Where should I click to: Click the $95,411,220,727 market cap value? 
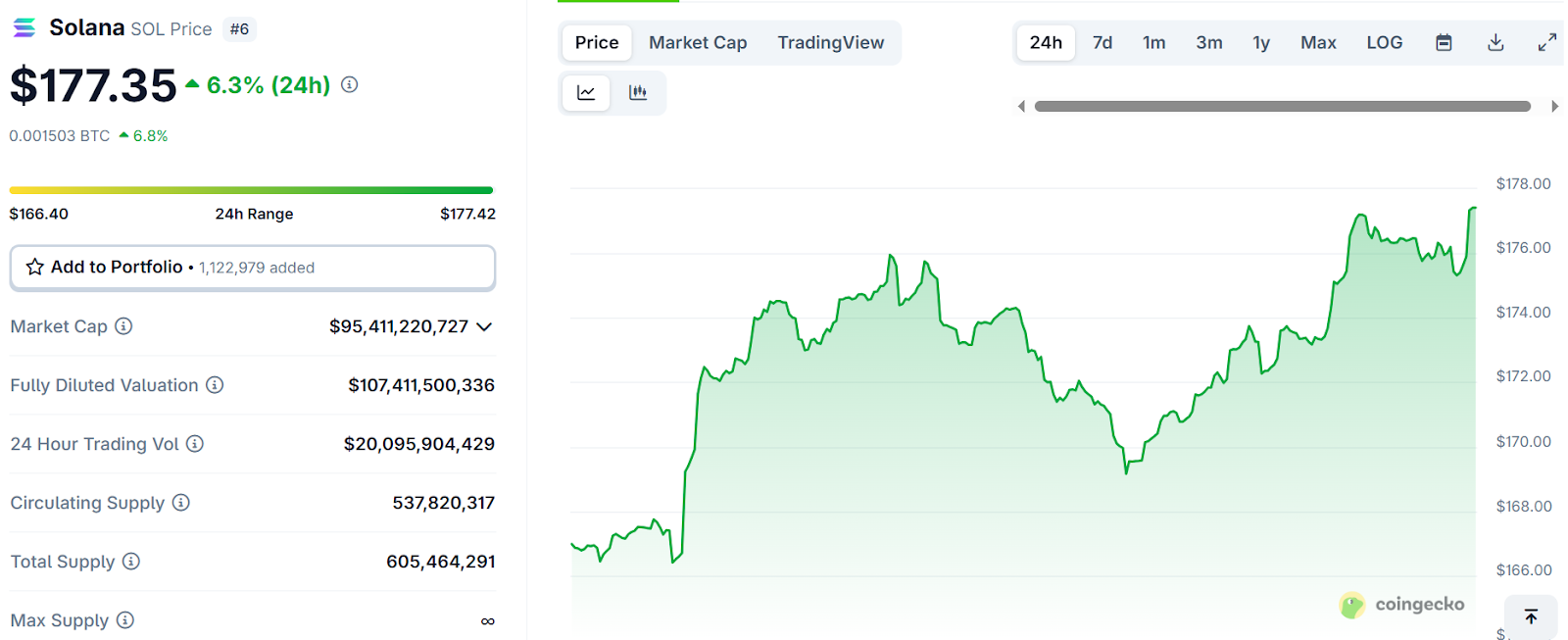(399, 326)
